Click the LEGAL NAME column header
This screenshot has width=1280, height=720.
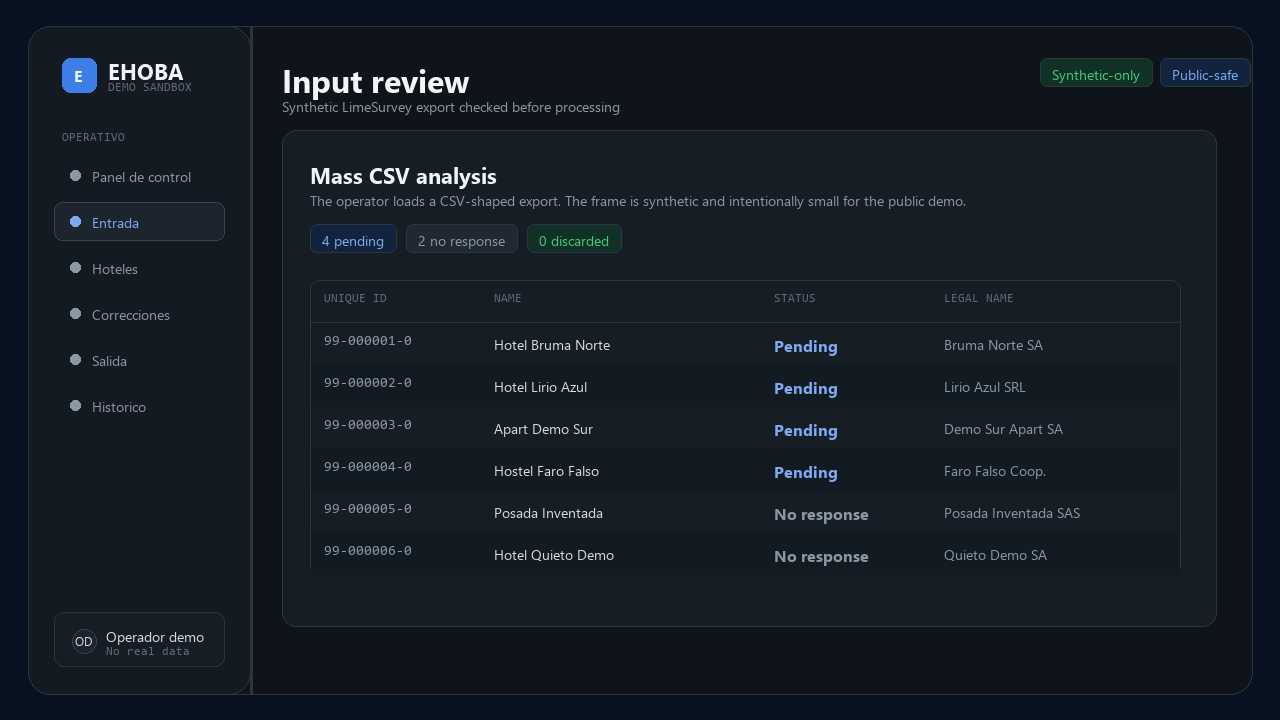tap(978, 299)
